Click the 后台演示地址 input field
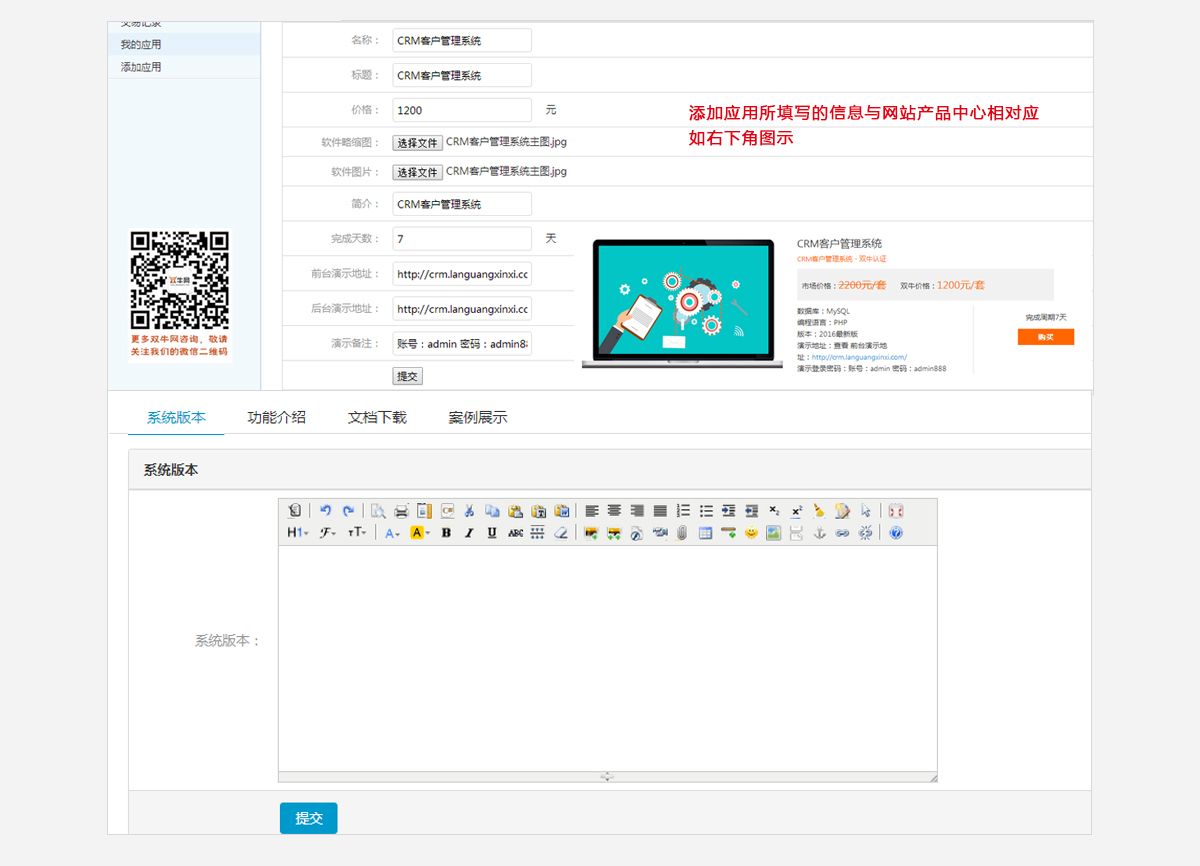The height and width of the screenshot is (866, 1200). (x=461, y=308)
